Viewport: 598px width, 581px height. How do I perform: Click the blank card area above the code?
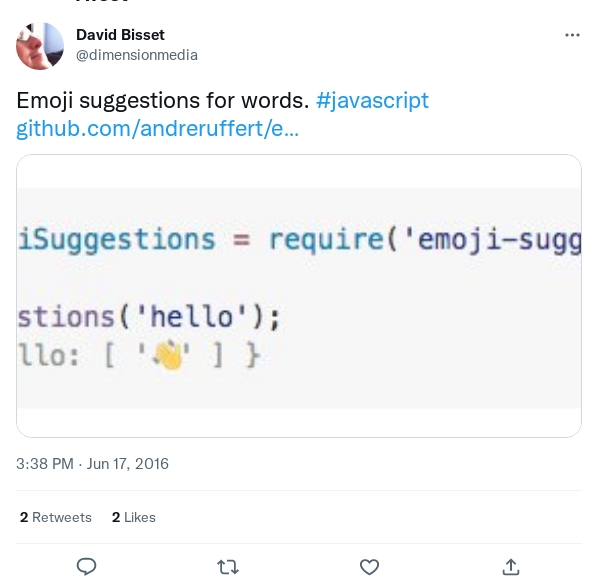pos(299,171)
